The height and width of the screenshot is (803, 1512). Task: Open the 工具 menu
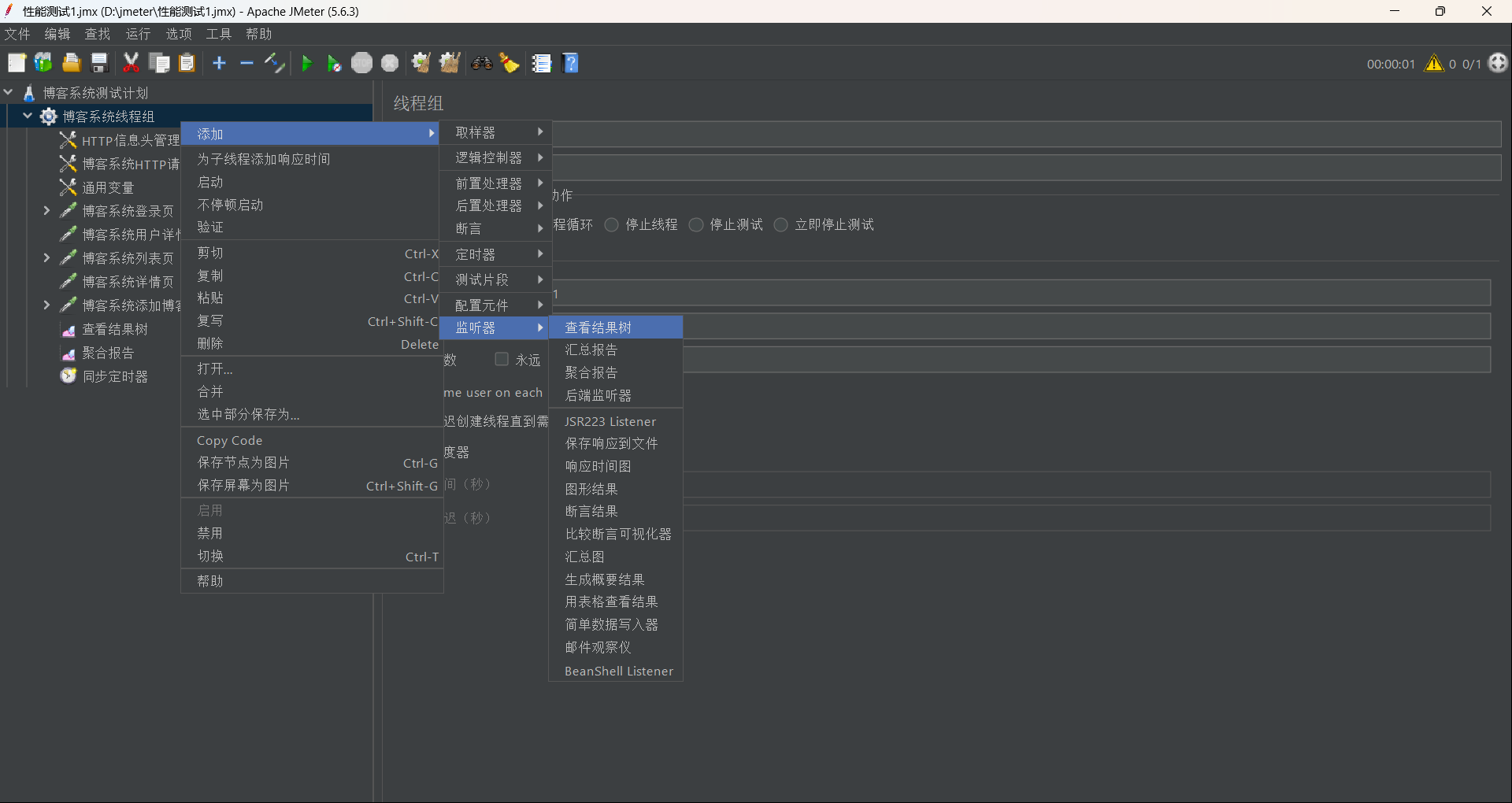click(x=219, y=34)
